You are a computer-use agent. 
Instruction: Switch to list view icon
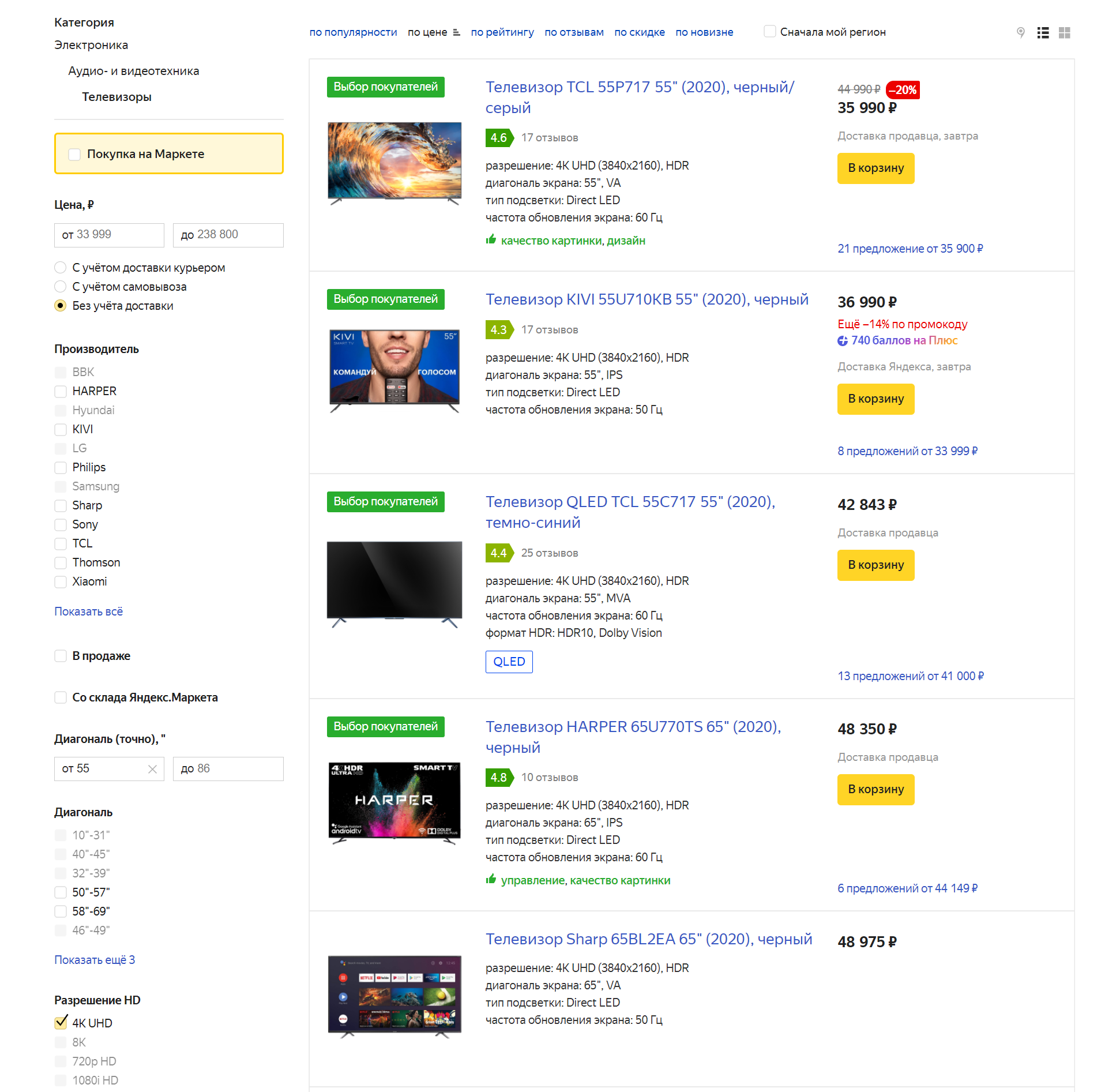1043,33
